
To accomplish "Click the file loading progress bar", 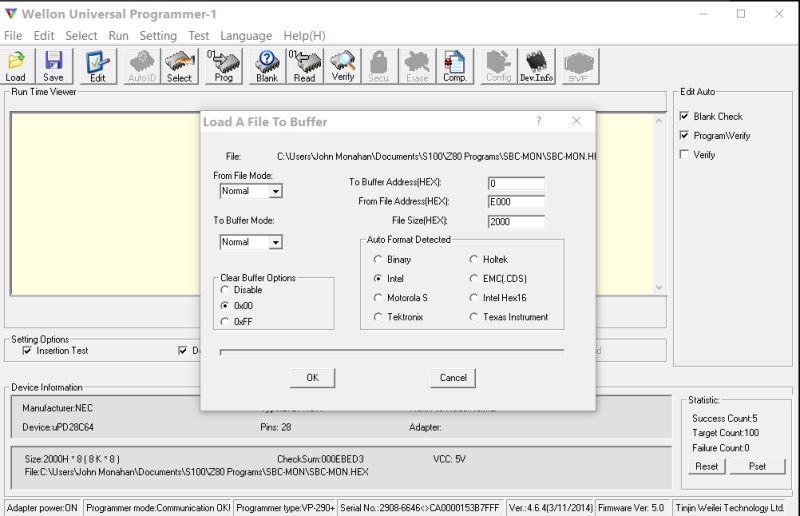I will coord(392,351).
